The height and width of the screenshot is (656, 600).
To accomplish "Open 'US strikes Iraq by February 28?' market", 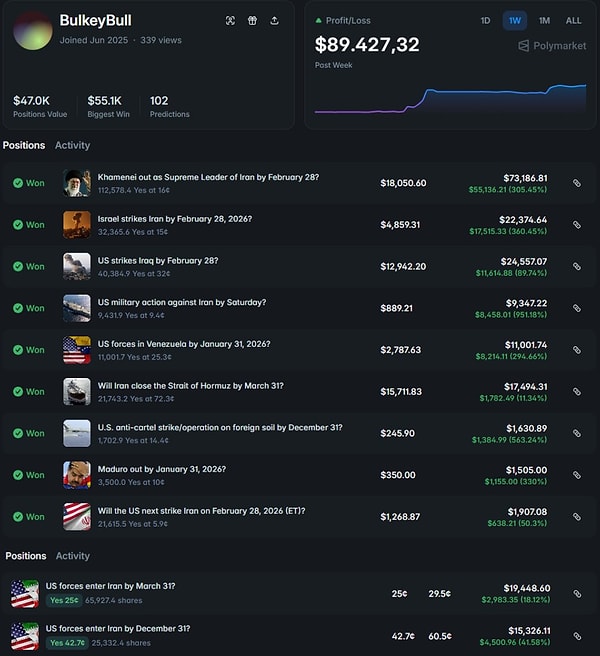I will click(x=158, y=260).
